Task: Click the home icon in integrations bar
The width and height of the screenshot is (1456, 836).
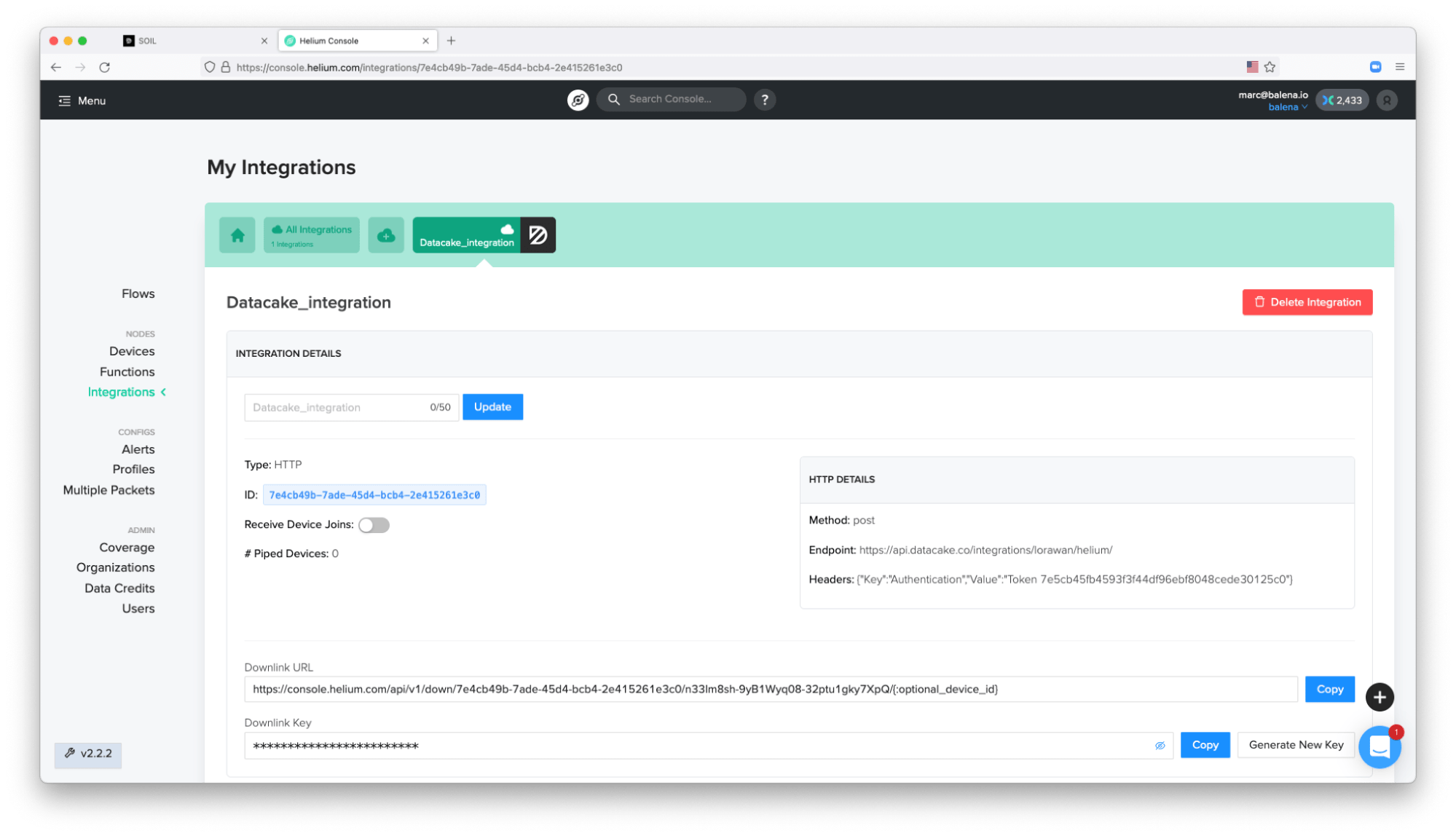Action: (x=237, y=235)
